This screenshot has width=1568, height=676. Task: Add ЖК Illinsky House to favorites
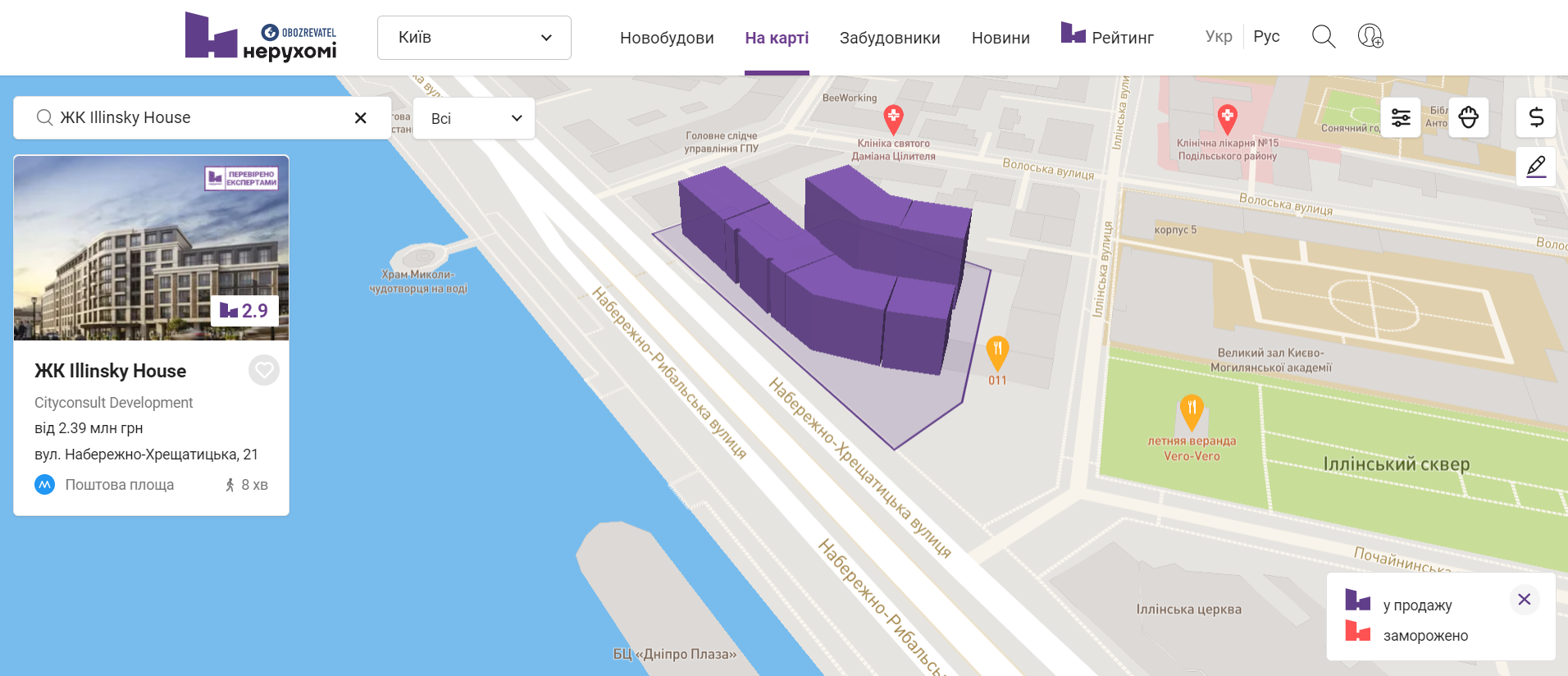(263, 371)
